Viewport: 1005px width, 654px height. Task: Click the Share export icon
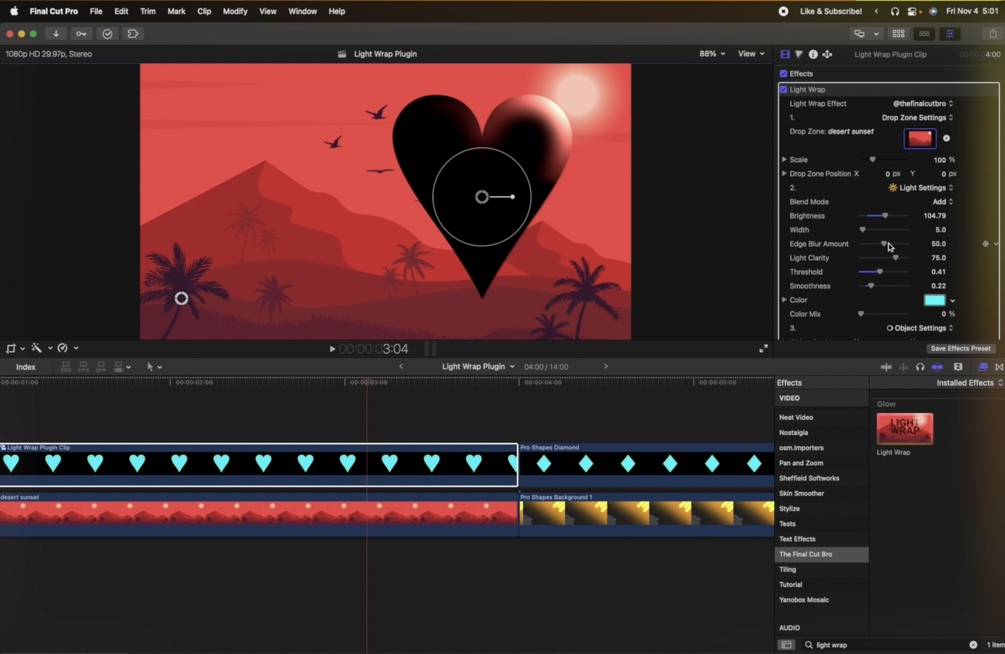point(993,33)
